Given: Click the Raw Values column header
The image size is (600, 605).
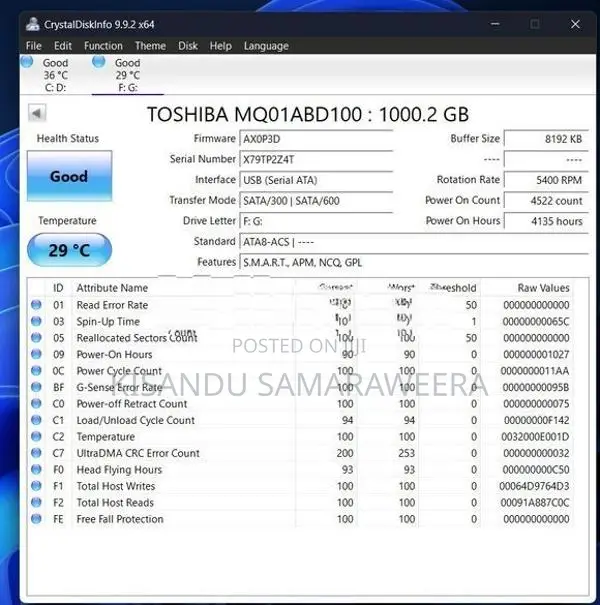Looking at the screenshot, I should pyautogui.click(x=543, y=288).
